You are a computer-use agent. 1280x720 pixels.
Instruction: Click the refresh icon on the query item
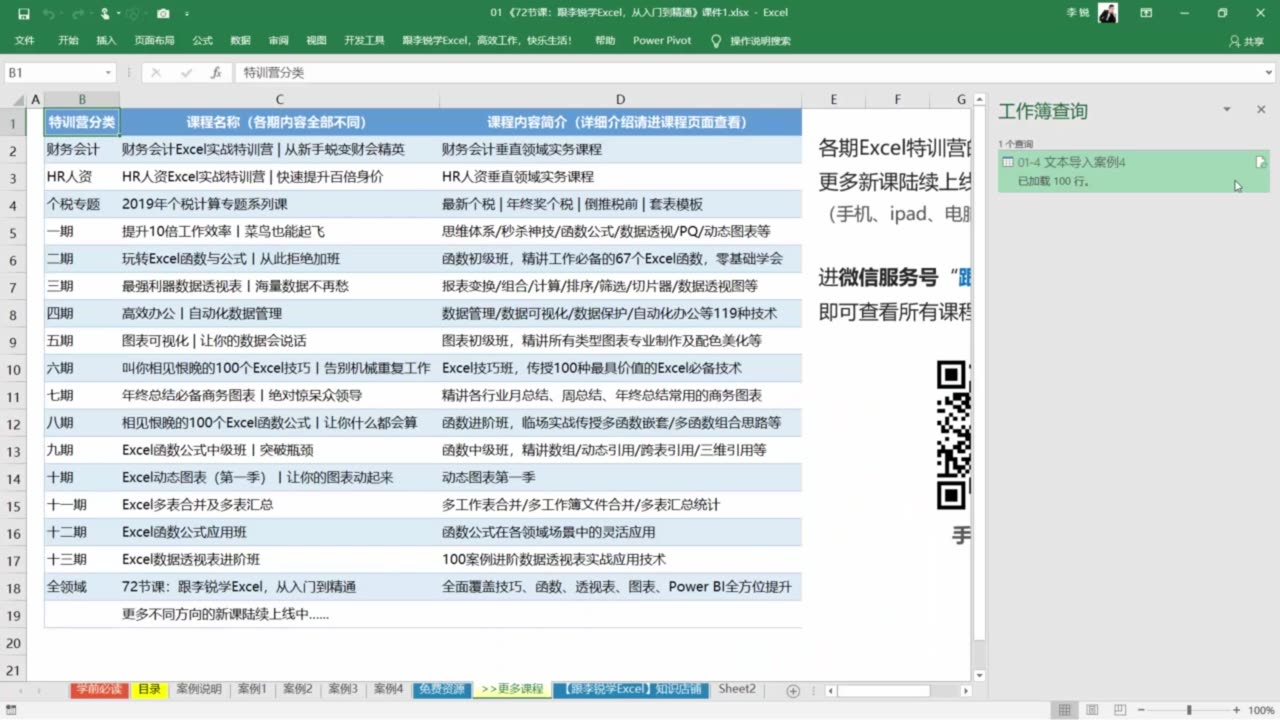(x=1260, y=162)
